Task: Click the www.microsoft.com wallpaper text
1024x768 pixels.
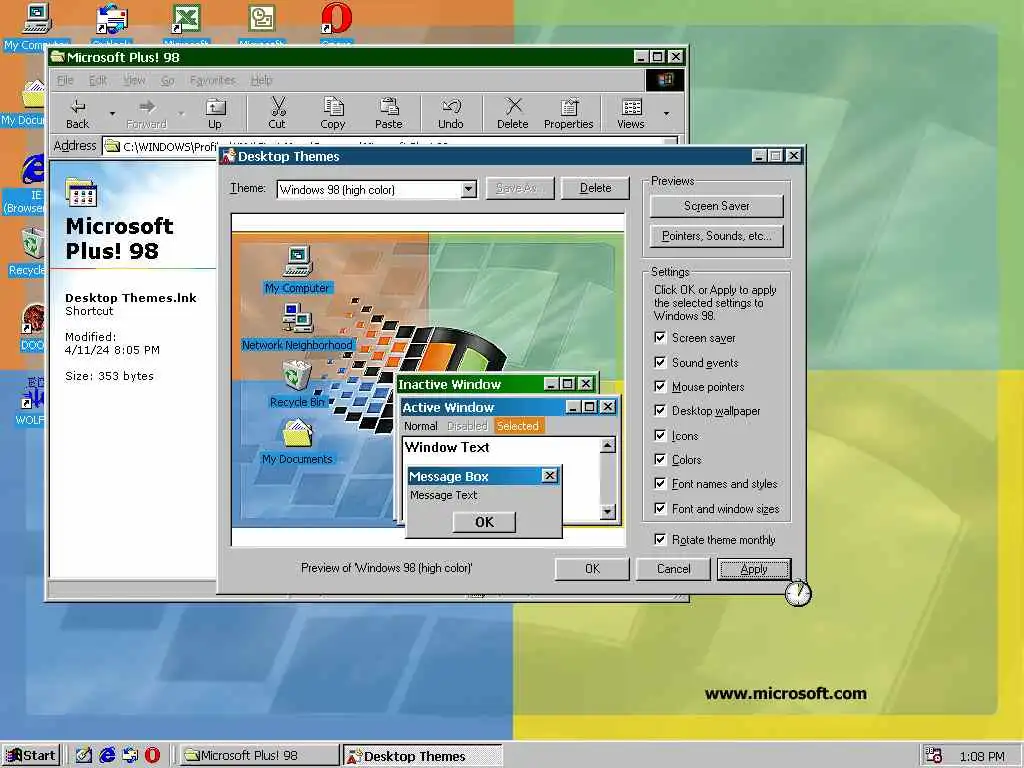Action: click(x=786, y=694)
